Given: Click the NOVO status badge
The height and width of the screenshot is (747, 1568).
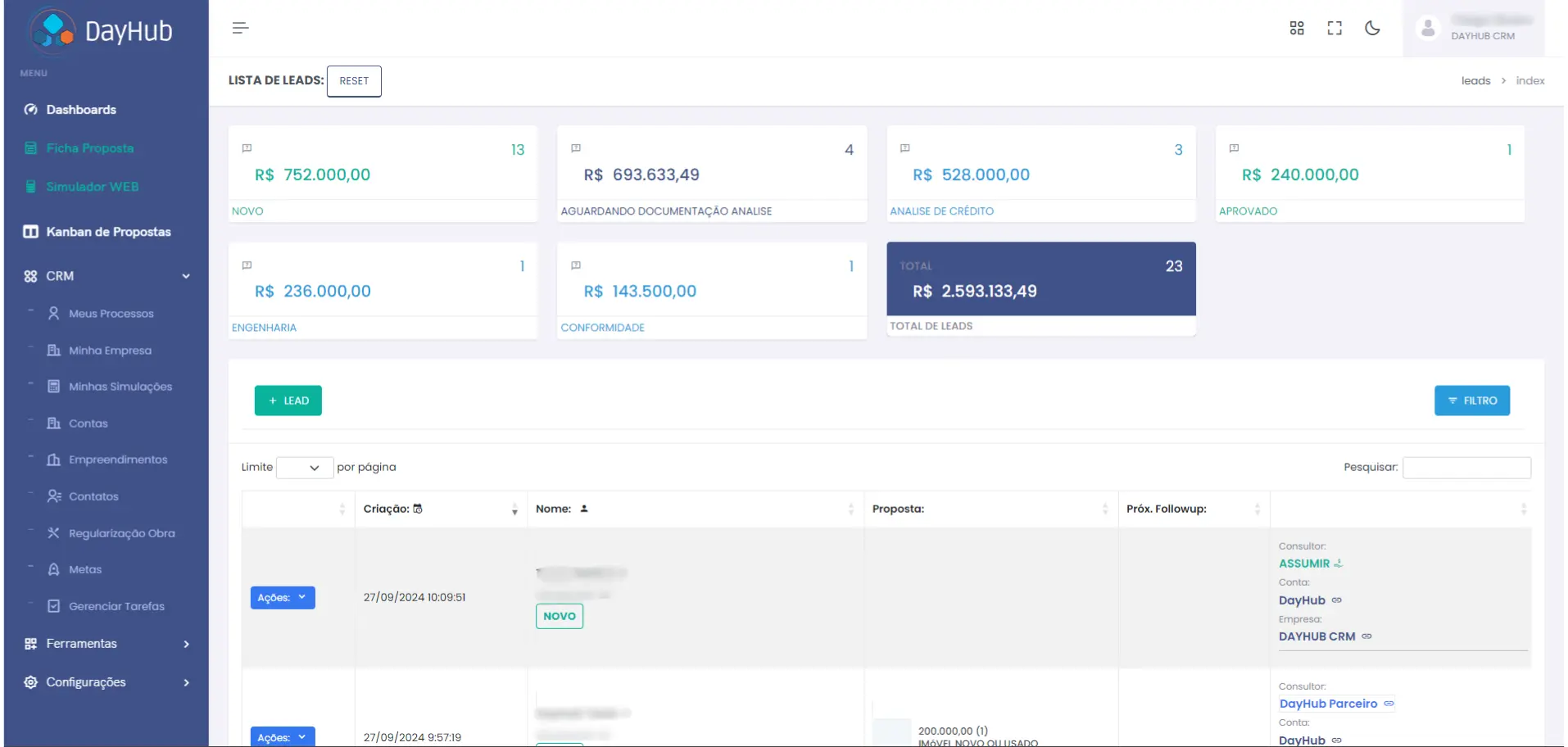Looking at the screenshot, I should pyautogui.click(x=560, y=616).
